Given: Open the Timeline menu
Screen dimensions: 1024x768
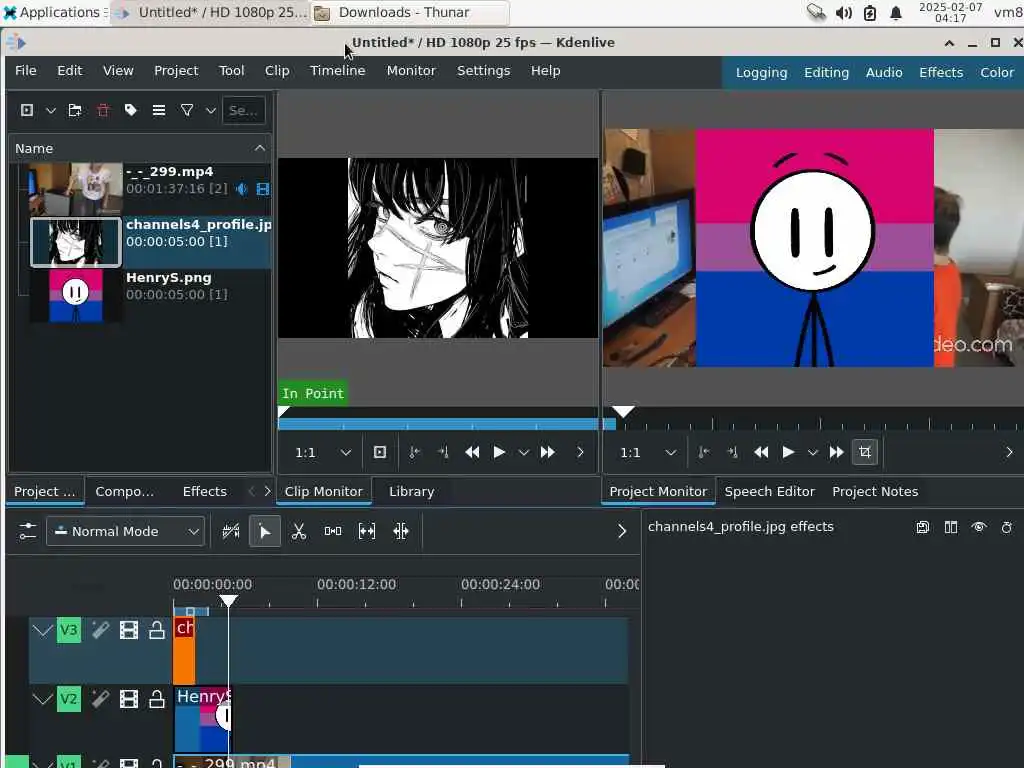Looking at the screenshot, I should [x=338, y=71].
